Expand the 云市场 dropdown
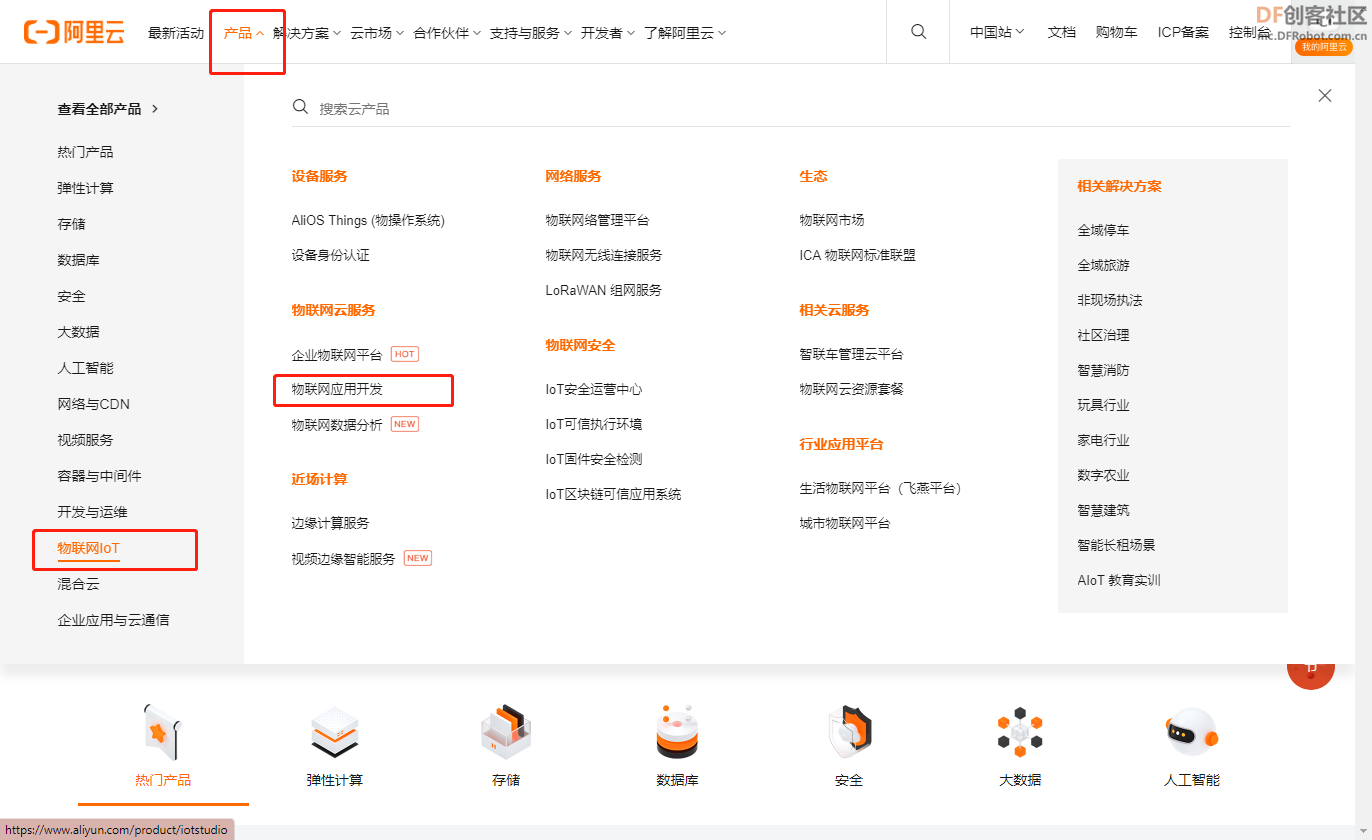Viewport: 1372px width, 840px height. [x=377, y=33]
